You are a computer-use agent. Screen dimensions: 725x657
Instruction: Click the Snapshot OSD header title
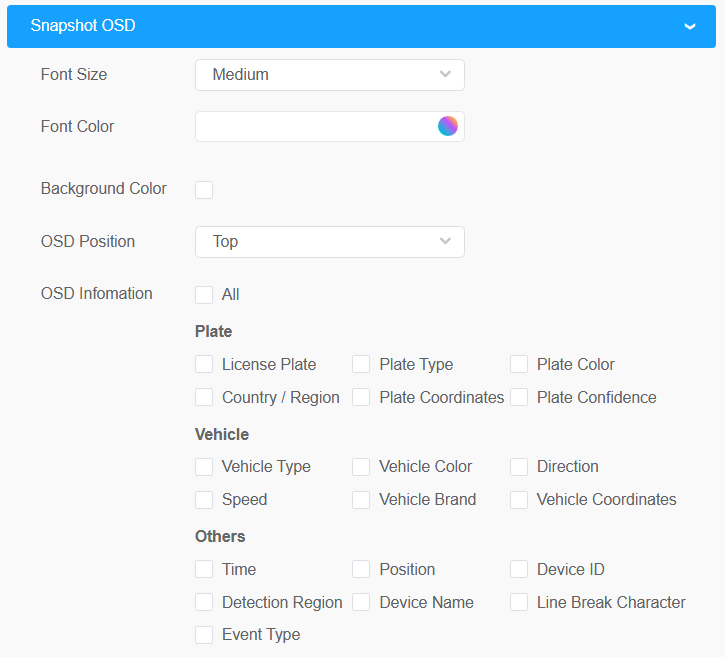83,25
